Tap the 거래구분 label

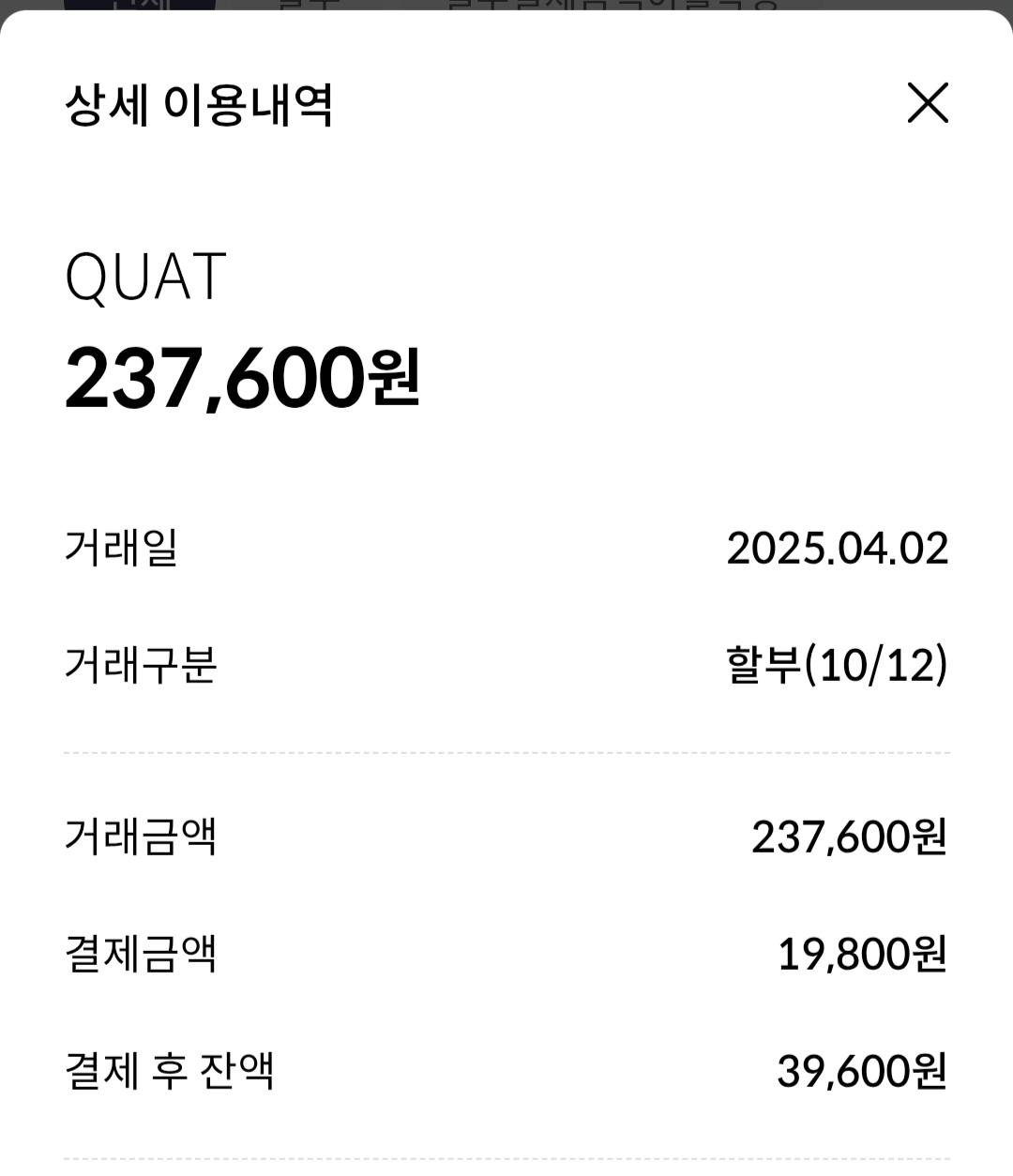(x=141, y=665)
